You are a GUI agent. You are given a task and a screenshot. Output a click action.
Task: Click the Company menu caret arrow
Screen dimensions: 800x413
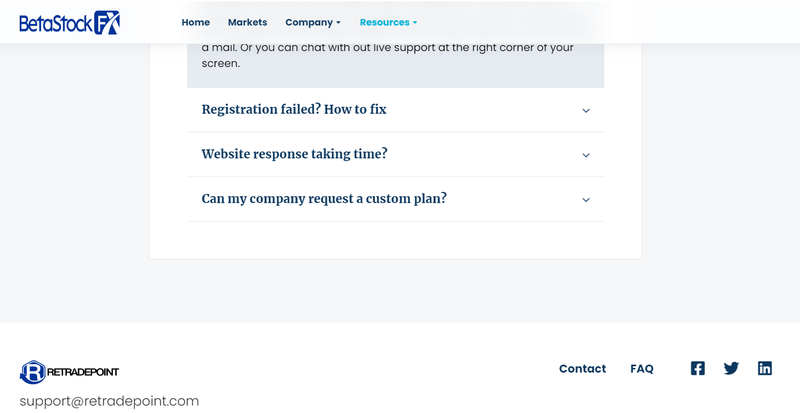tap(338, 22)
